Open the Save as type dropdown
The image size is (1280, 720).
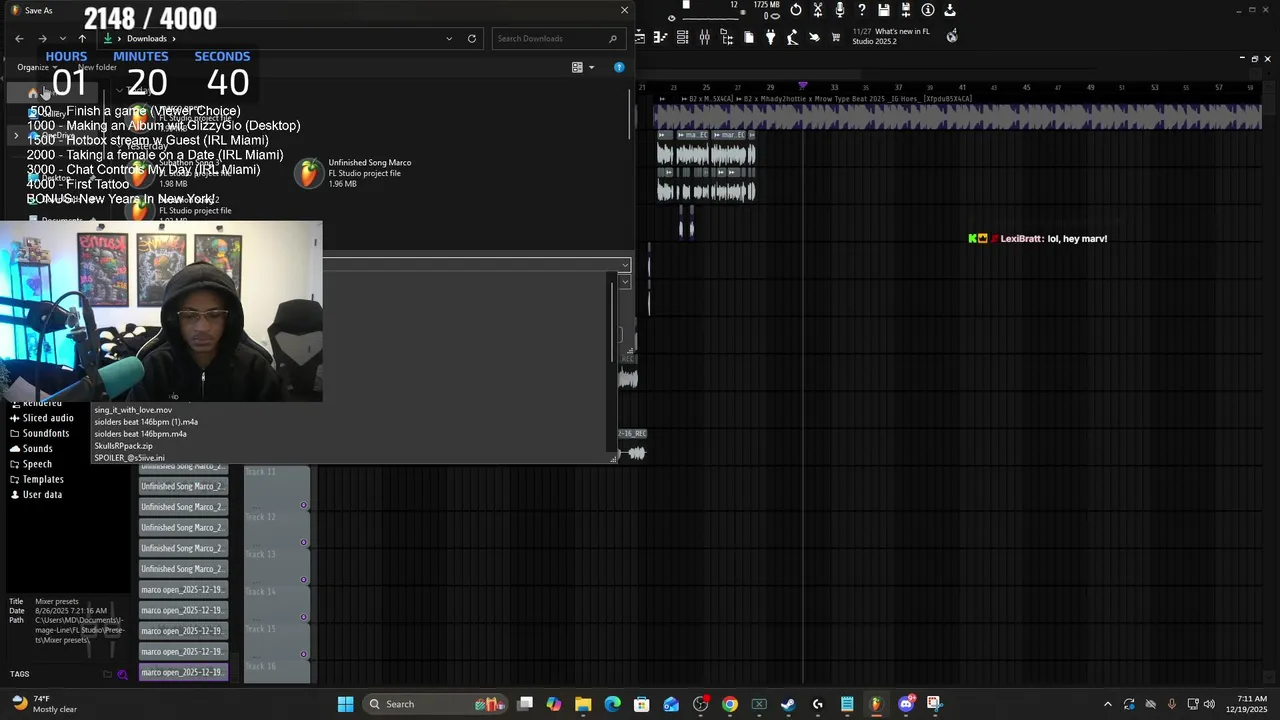(625, 282)
